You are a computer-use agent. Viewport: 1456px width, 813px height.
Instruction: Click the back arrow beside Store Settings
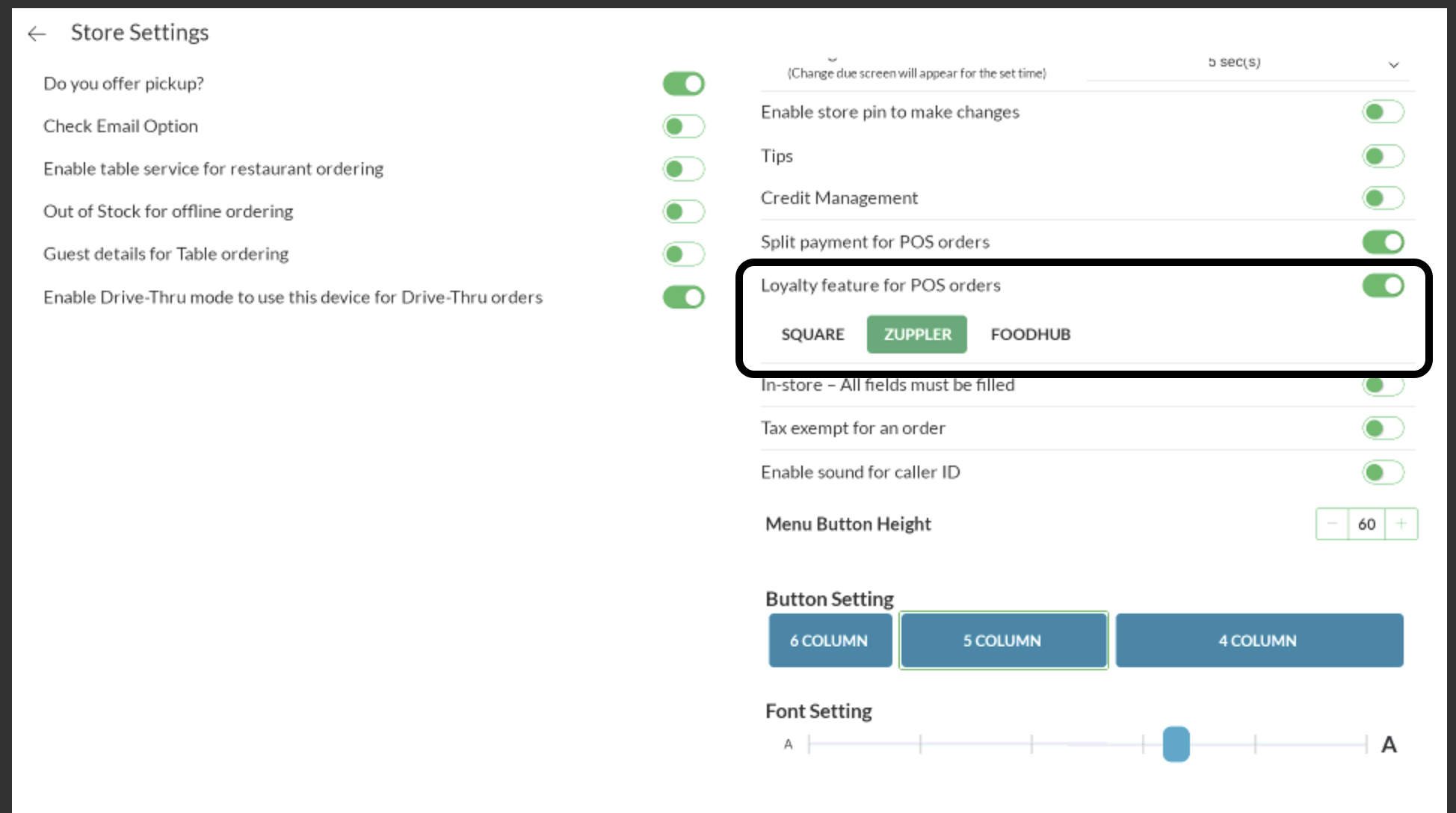[x=37, y=34]
